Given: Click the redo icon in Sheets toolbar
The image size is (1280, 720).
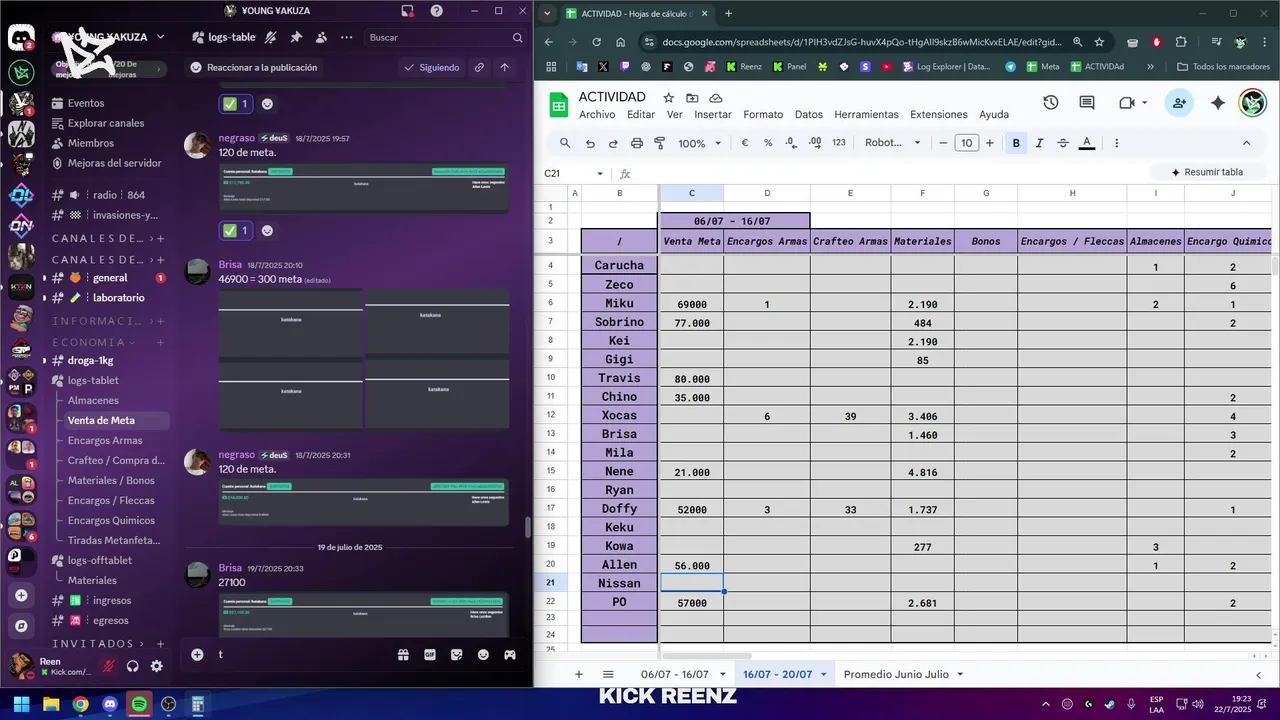Looking at the screenshot, I should click(x=613, y=143).
